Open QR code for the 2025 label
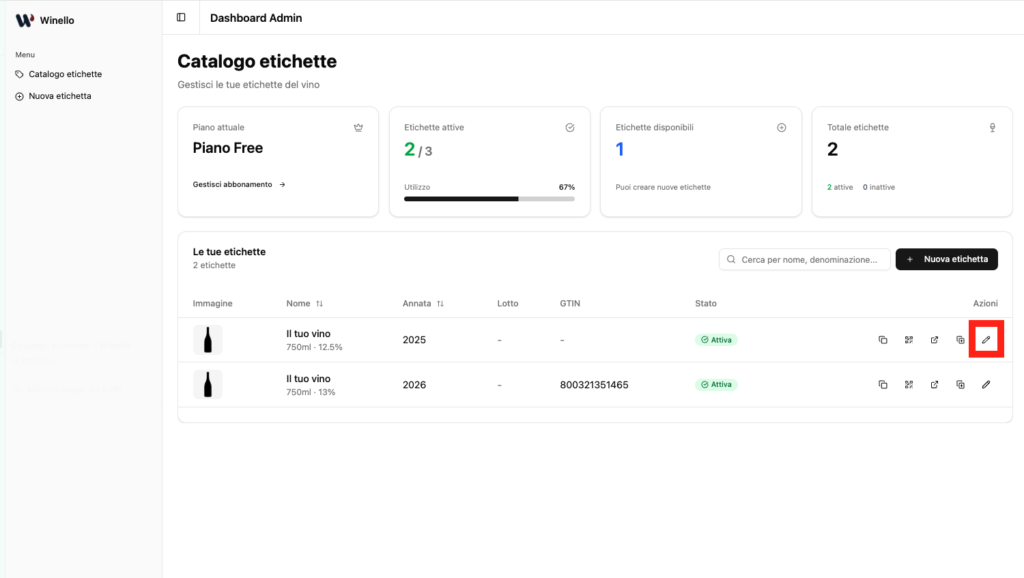This screenshot has height=578, width=1024. [x=908, y=340]
